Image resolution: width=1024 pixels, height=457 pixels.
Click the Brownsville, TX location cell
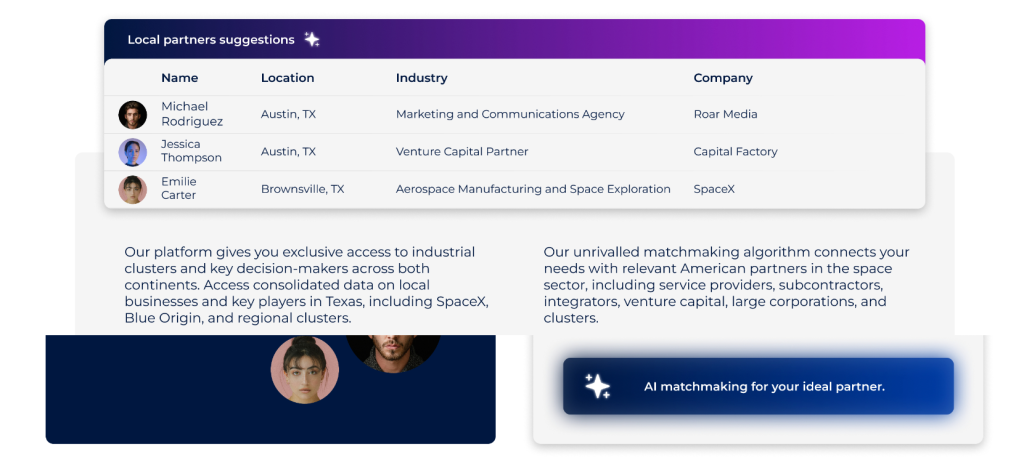[302, 189]
